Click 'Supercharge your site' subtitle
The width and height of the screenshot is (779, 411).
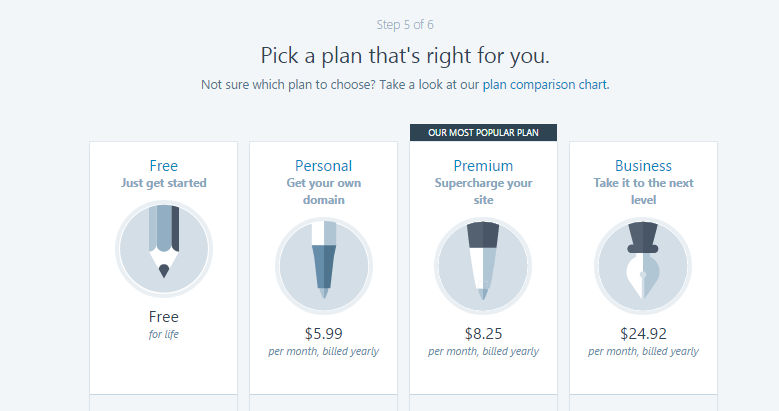coord(483,191)
